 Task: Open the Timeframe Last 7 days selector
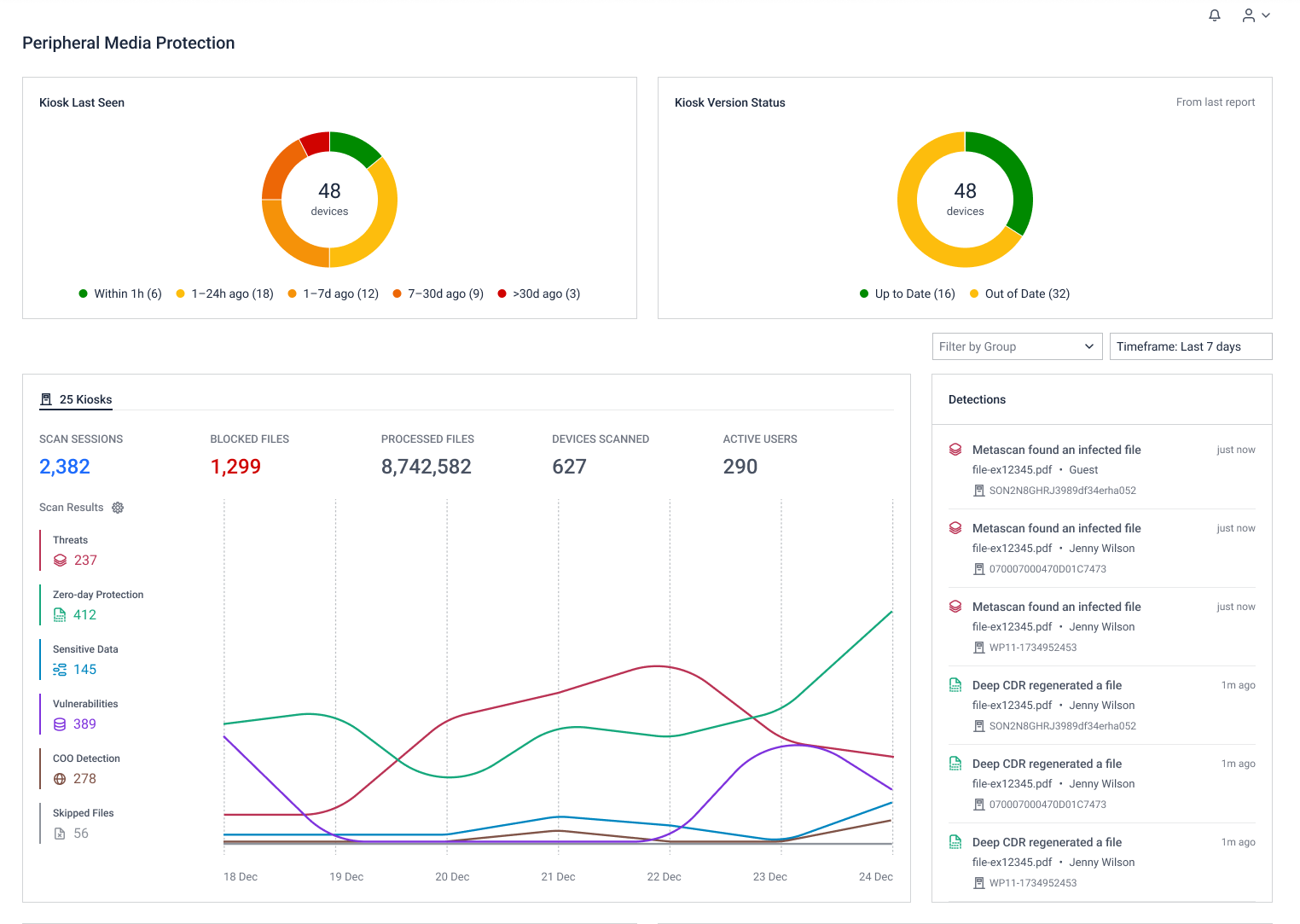coord(1190,346)
